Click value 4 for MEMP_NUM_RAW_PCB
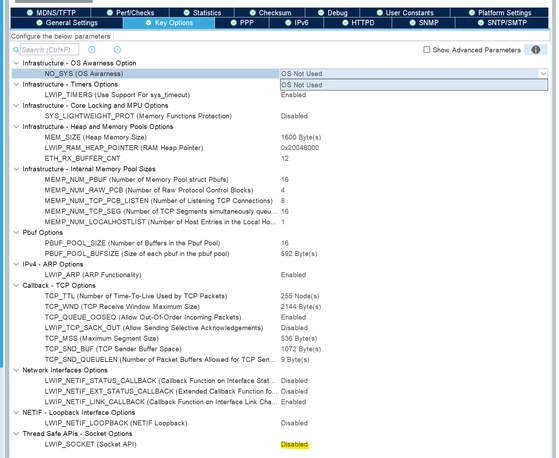 point(283,190)
